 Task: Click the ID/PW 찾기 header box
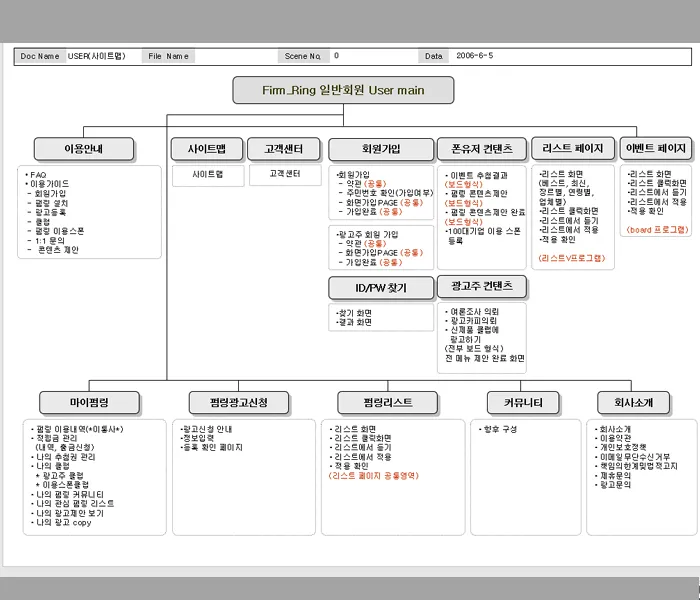point(380,288)
